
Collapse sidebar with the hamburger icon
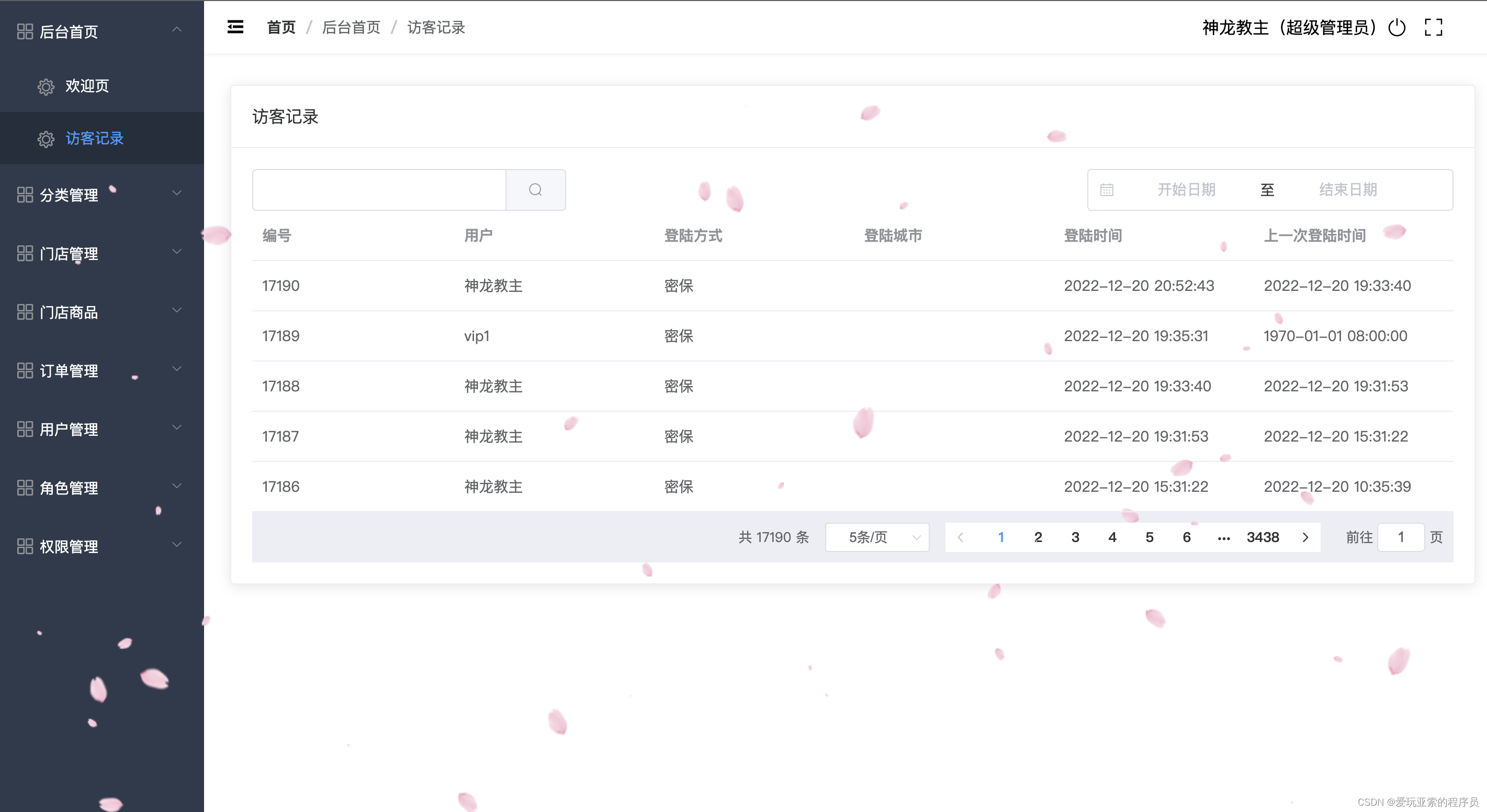coord(235,27)
